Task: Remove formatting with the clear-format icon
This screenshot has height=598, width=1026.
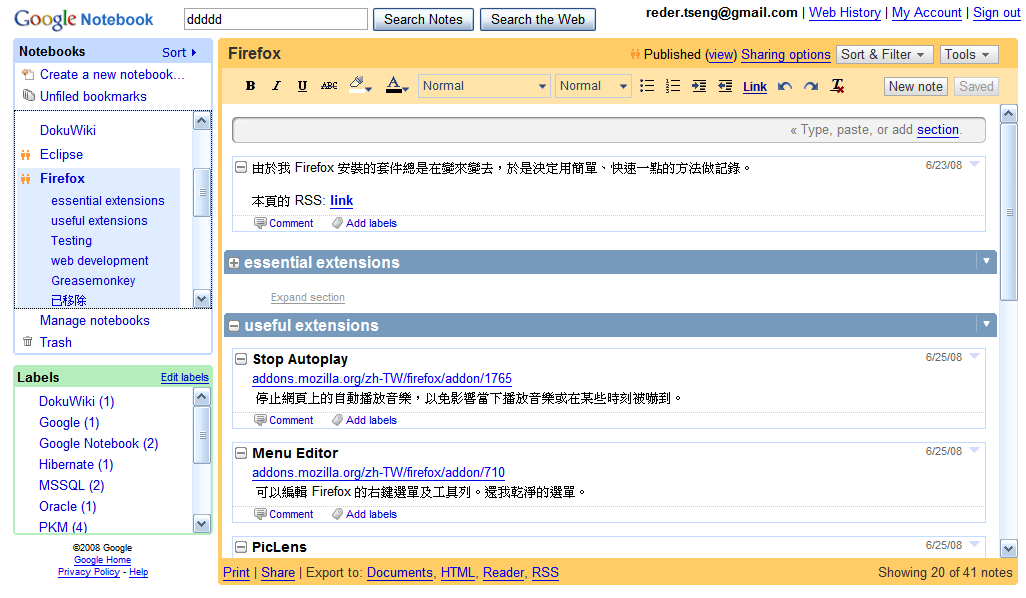Action: [838, 86]
